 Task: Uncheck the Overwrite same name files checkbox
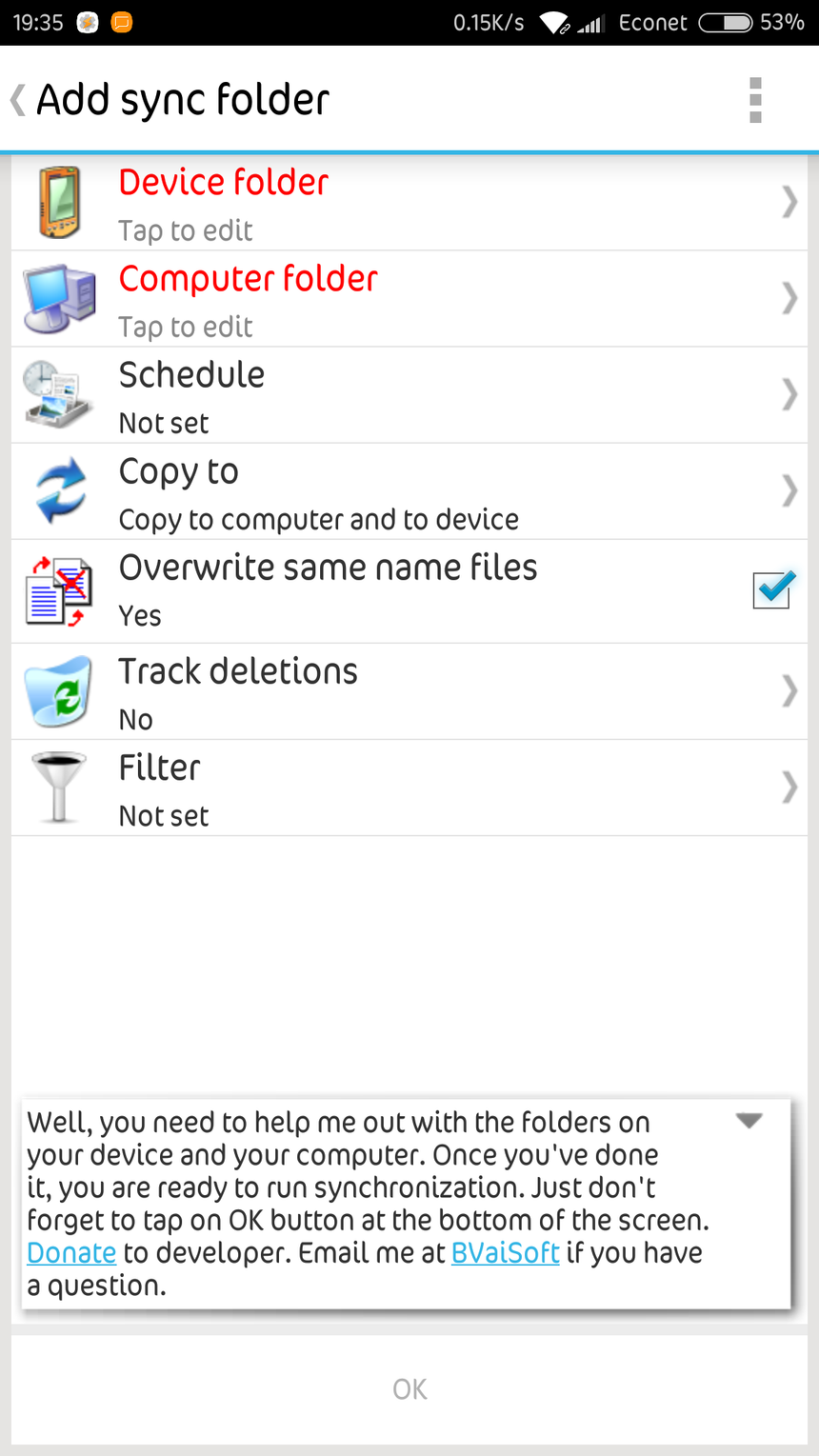pyautogui.click(x=771, y=589)
